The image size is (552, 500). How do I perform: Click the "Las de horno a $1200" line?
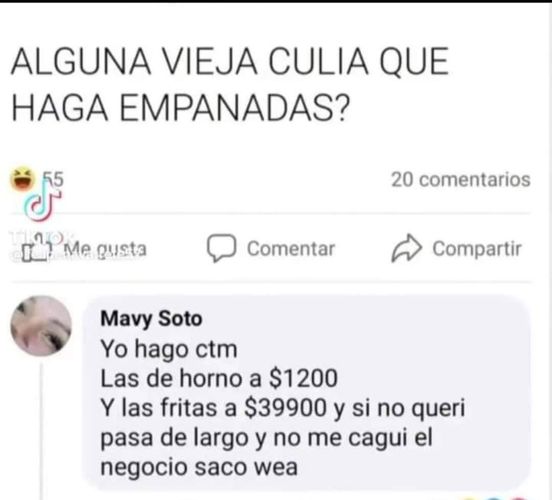coord(219,379)
